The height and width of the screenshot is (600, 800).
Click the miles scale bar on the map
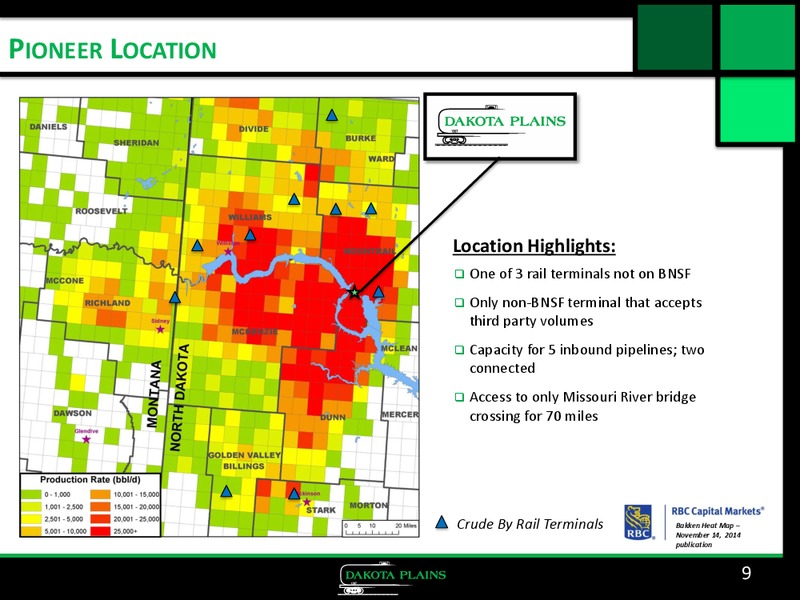point(380,529)
